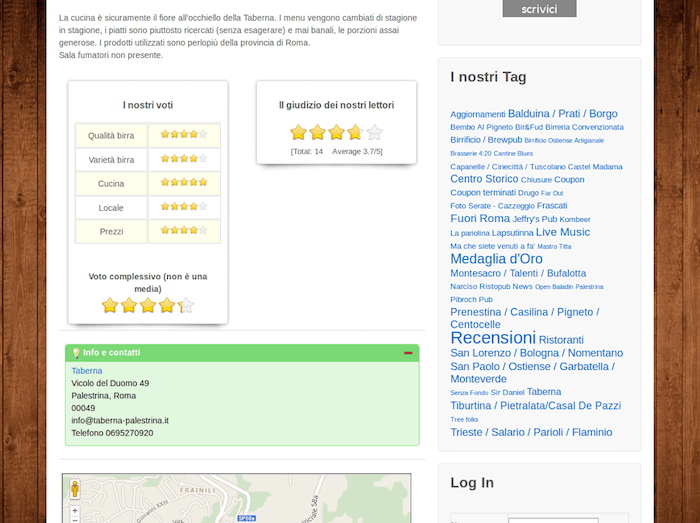Open the Centro Storico tag

click(484, 179)
